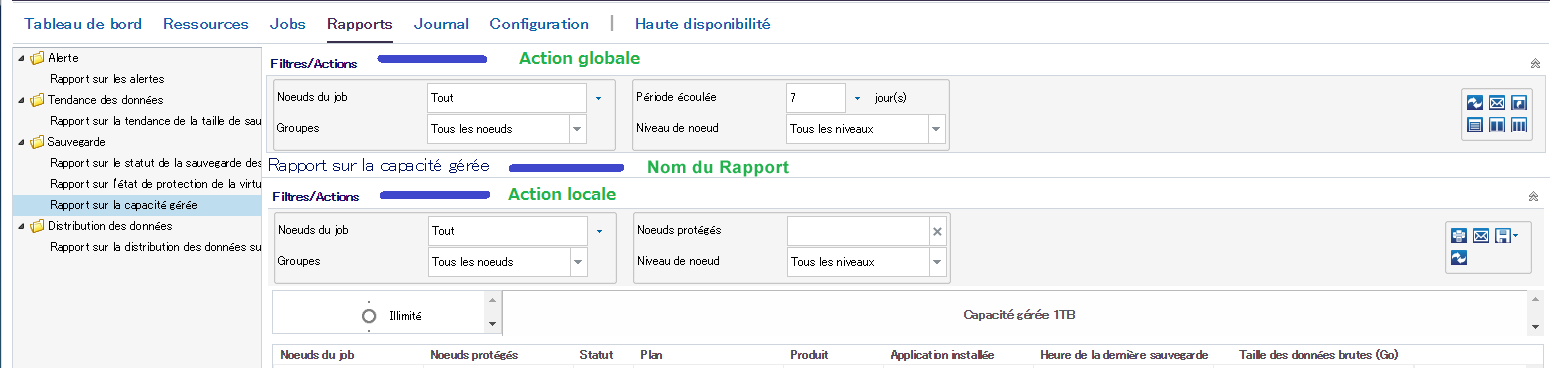Open the Période écoulée dropdown arrow
The image size is (1559, 368).
click(x=858, y=98)
